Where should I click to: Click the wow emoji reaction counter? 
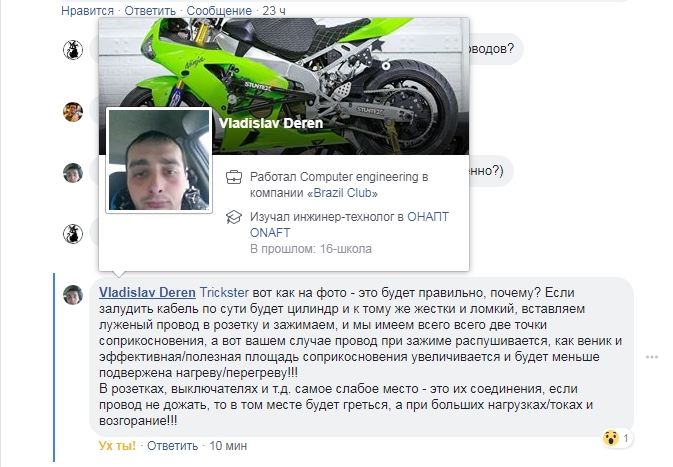click(x=616, y=438)
